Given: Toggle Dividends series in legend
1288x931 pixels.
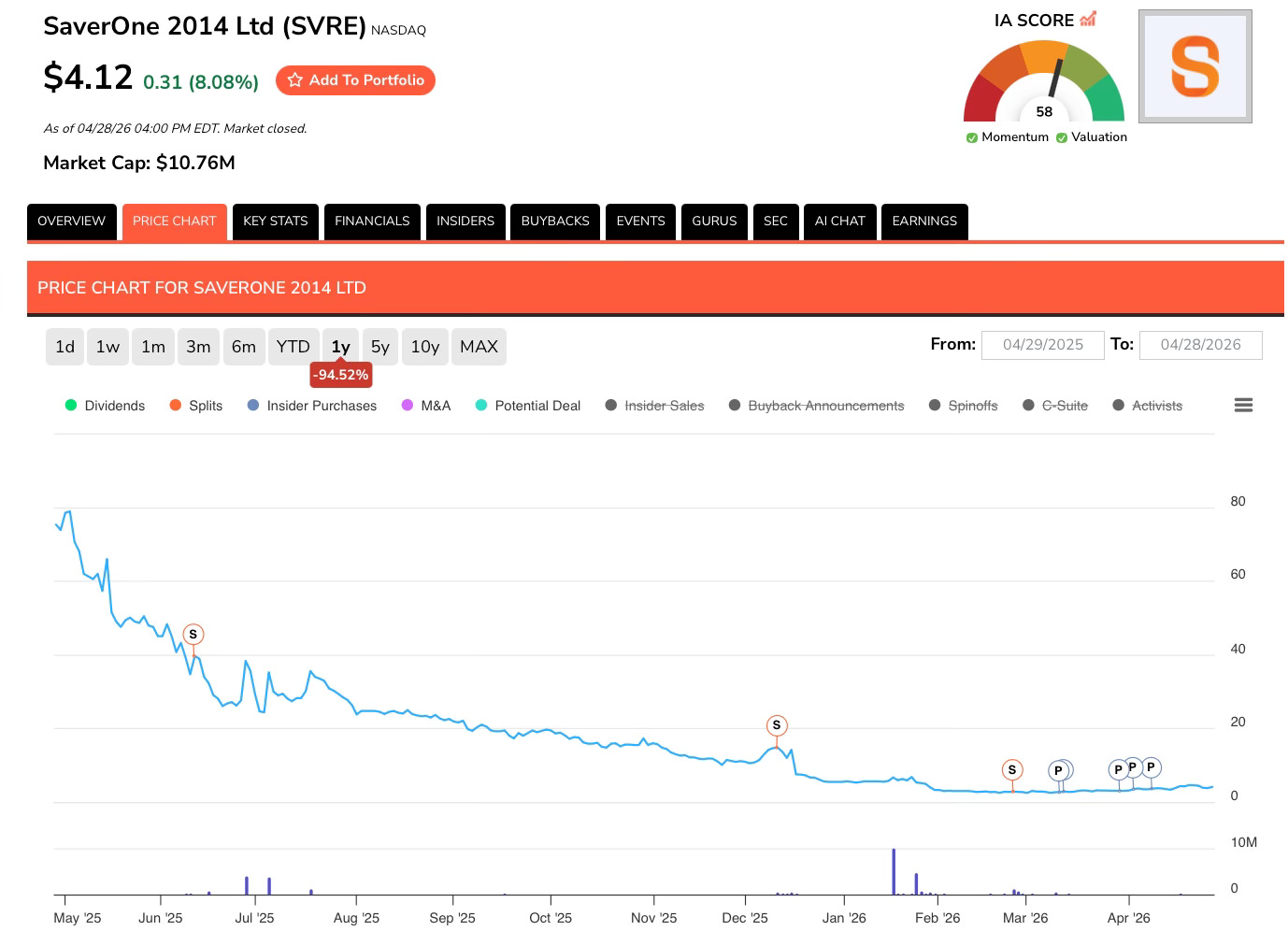Looking at the screenshot, I should click(x=105, y=406).
